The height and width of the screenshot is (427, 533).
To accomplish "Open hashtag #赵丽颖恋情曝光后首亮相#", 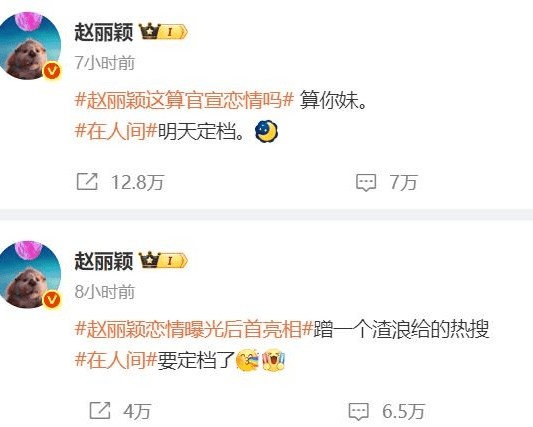I will point(194,329).
